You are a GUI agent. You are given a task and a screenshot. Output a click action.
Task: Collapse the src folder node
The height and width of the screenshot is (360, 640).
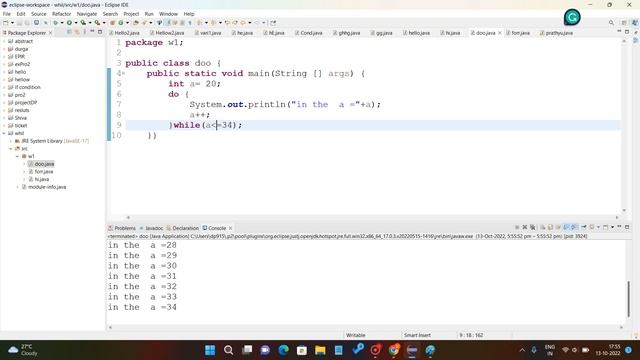(11, 149)
